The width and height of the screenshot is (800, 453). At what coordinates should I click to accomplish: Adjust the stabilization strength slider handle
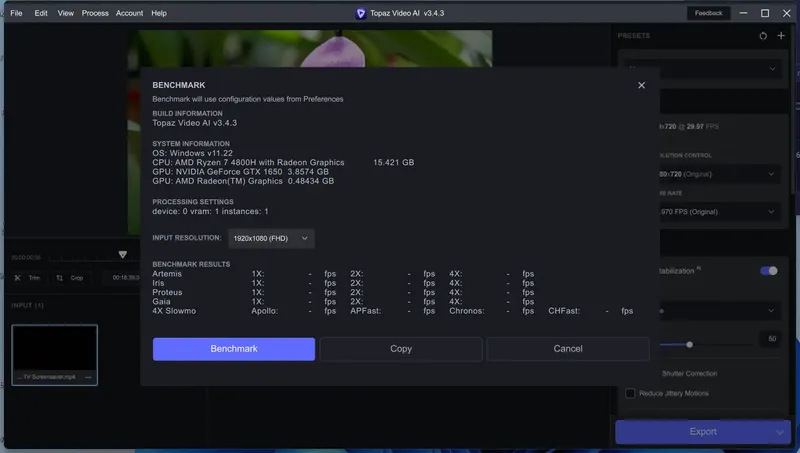[x=689, y=345]
